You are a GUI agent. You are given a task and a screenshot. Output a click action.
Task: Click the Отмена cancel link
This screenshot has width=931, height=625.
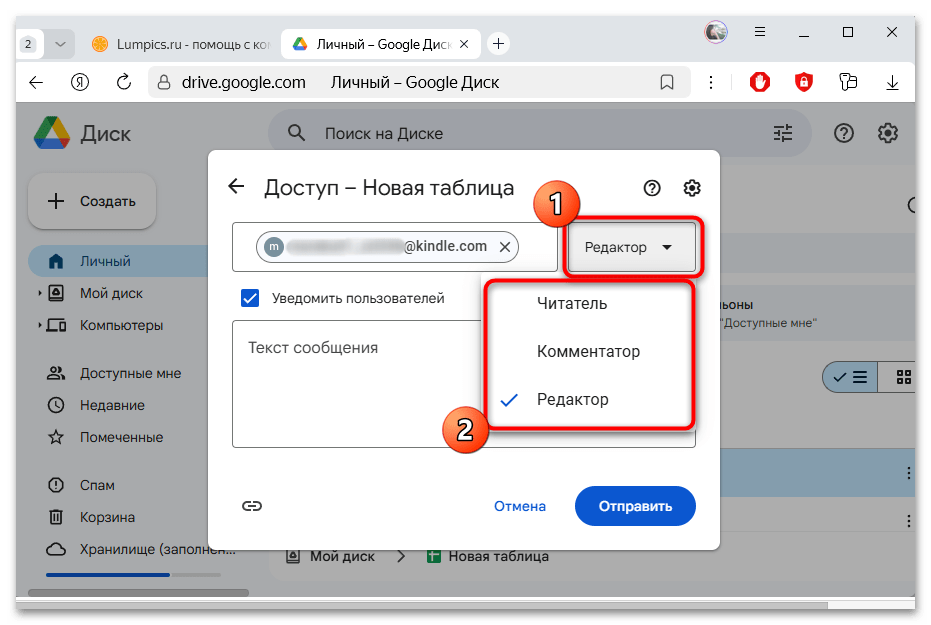[x=519, y=506]
